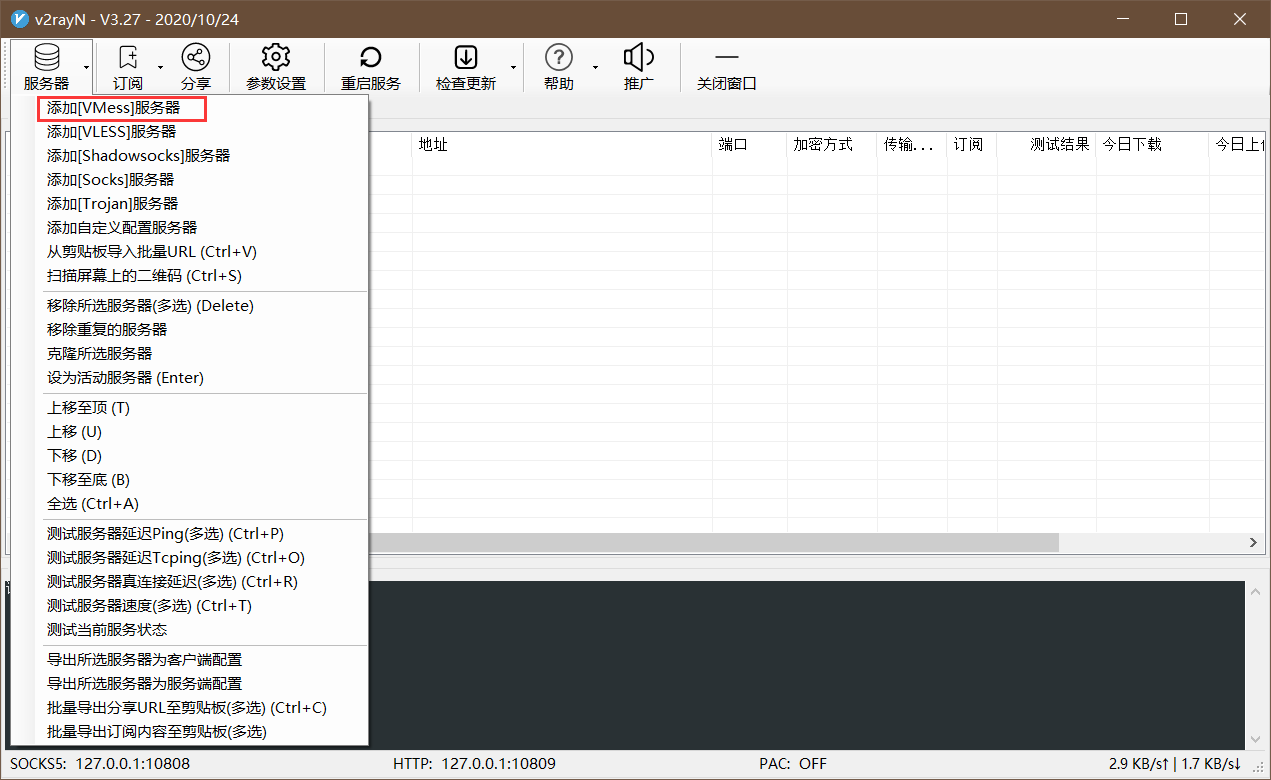This screenshot has width=1271, height=780.
Task: Click the 加密方式 column header
Action: click(x=832, y=145)
